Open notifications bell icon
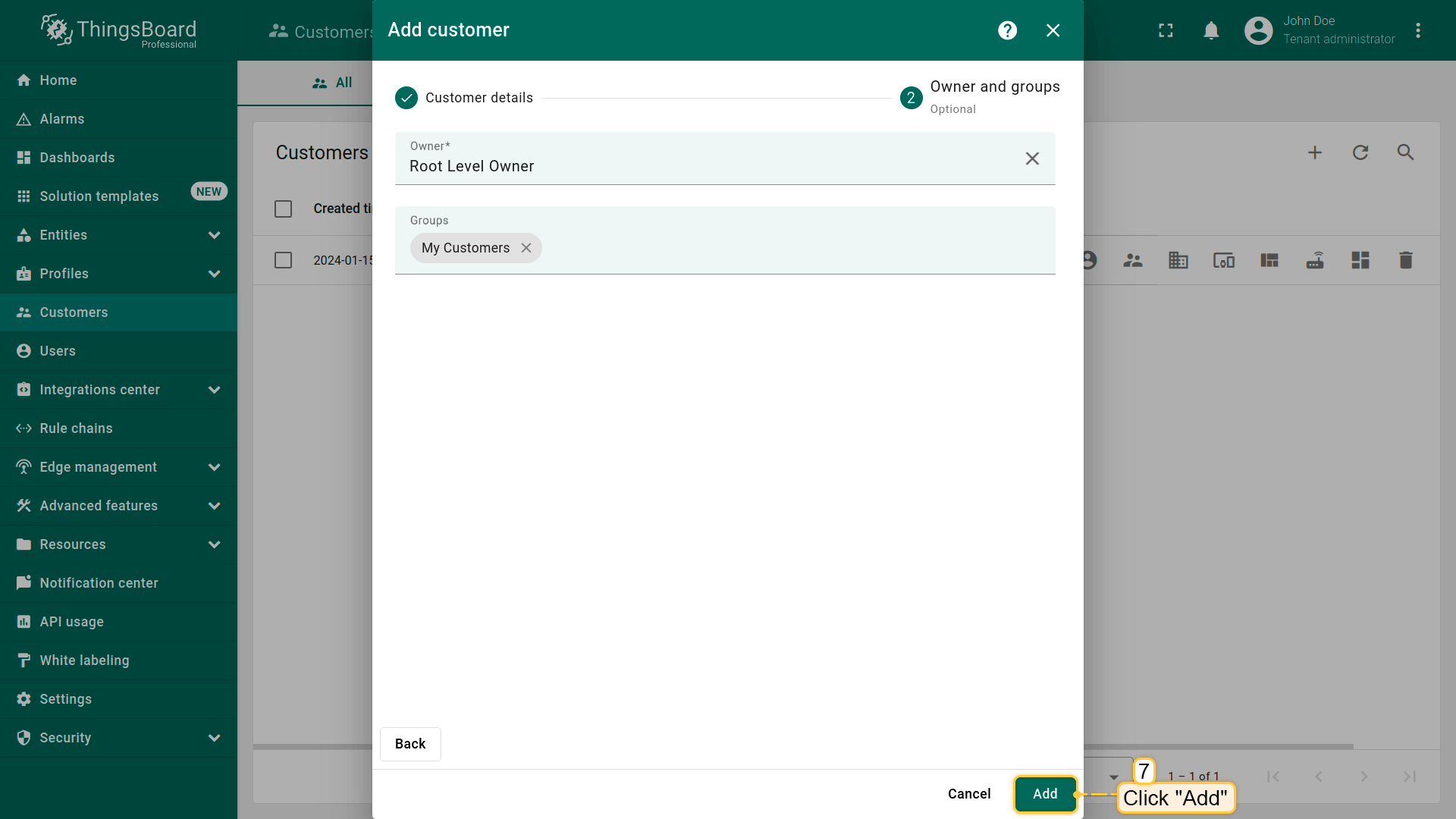Screen dimensions: 1456x819 tap(1211, 30)
